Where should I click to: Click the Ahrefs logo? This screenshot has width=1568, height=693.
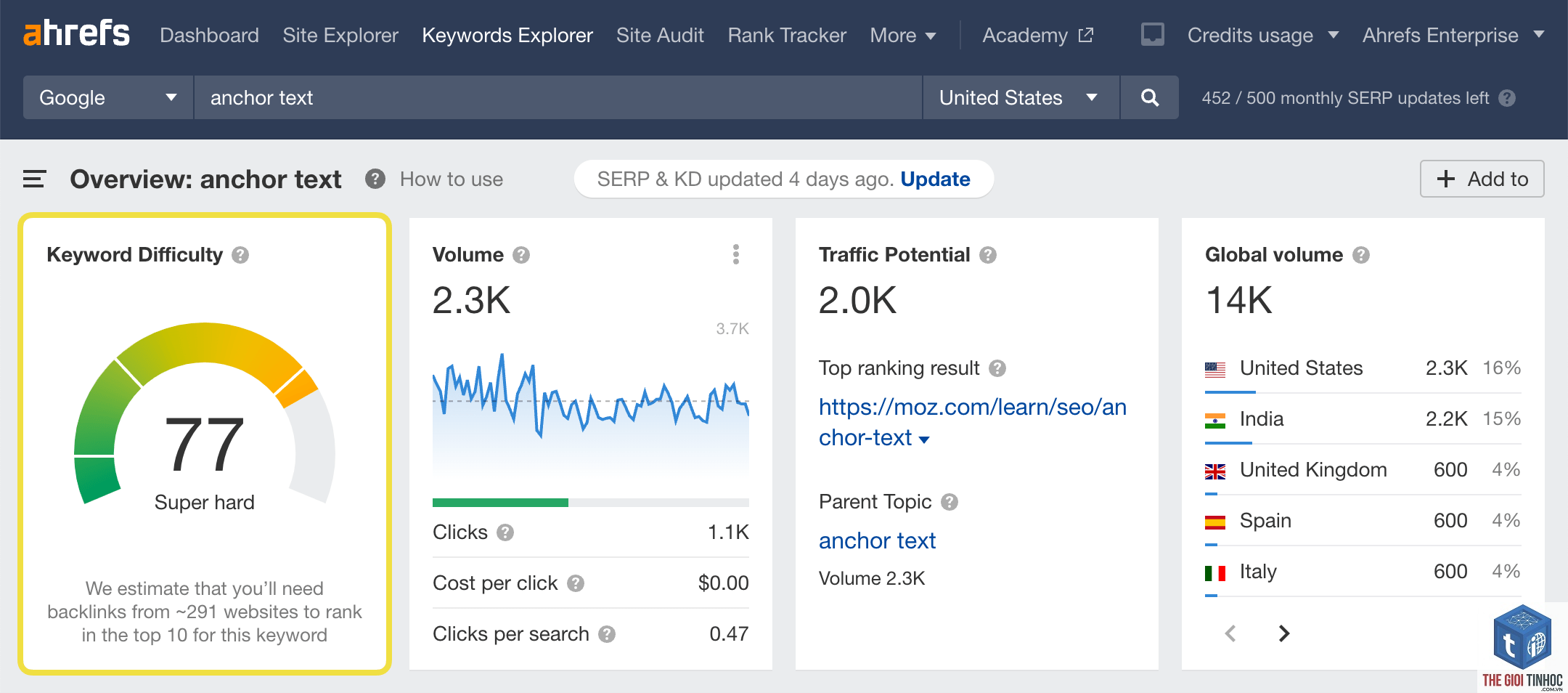click(76, 33)
